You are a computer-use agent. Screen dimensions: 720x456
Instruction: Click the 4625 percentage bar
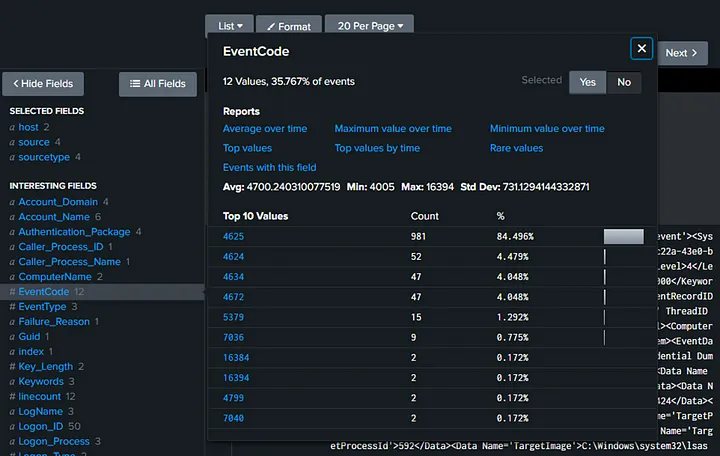click(624, 236)
